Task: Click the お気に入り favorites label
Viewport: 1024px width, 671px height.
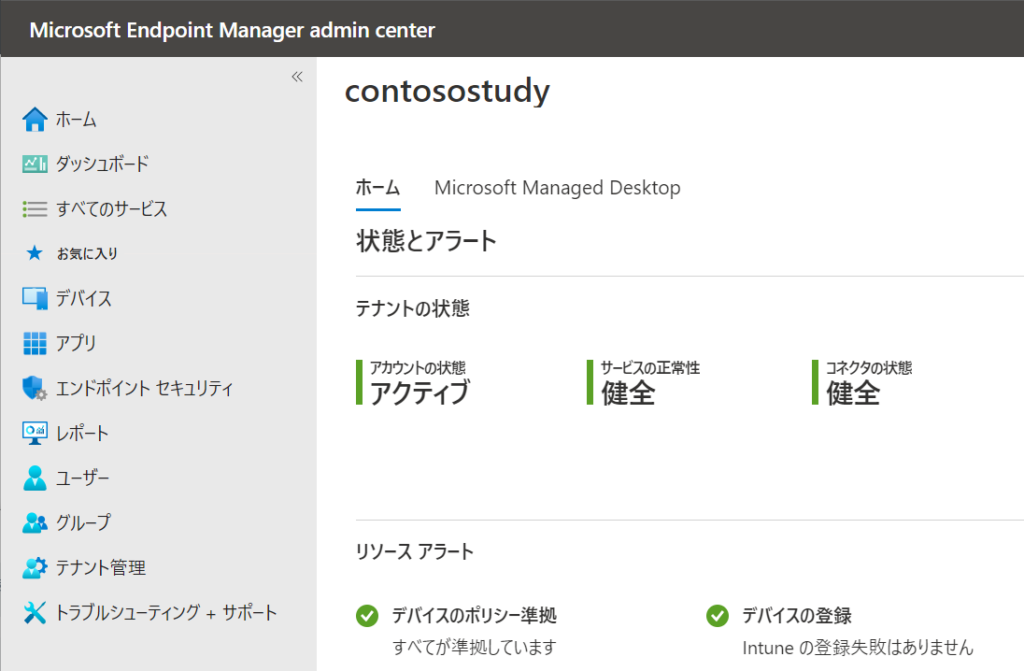Action: [87, 254]
